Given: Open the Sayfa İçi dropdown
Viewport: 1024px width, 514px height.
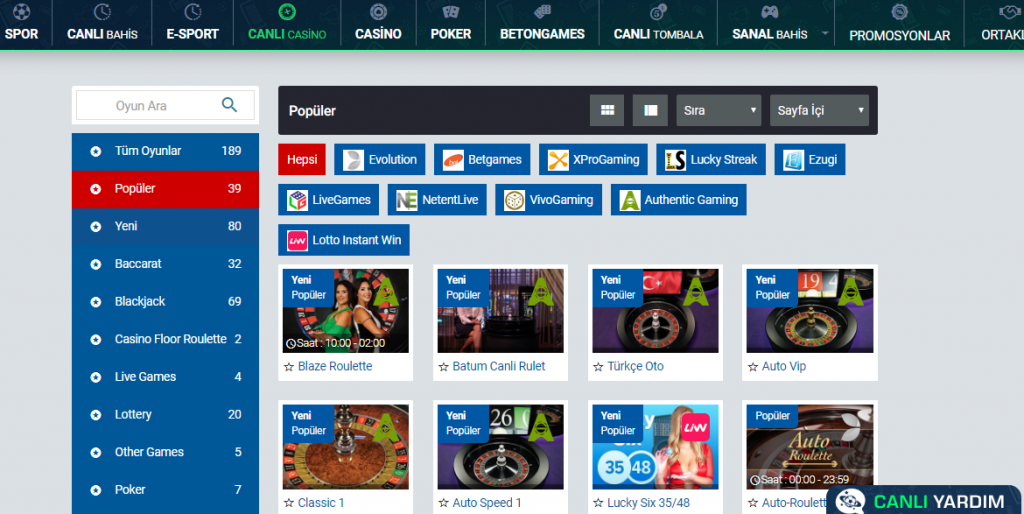Looking at the screenshot, I should [x=818, y=110].
